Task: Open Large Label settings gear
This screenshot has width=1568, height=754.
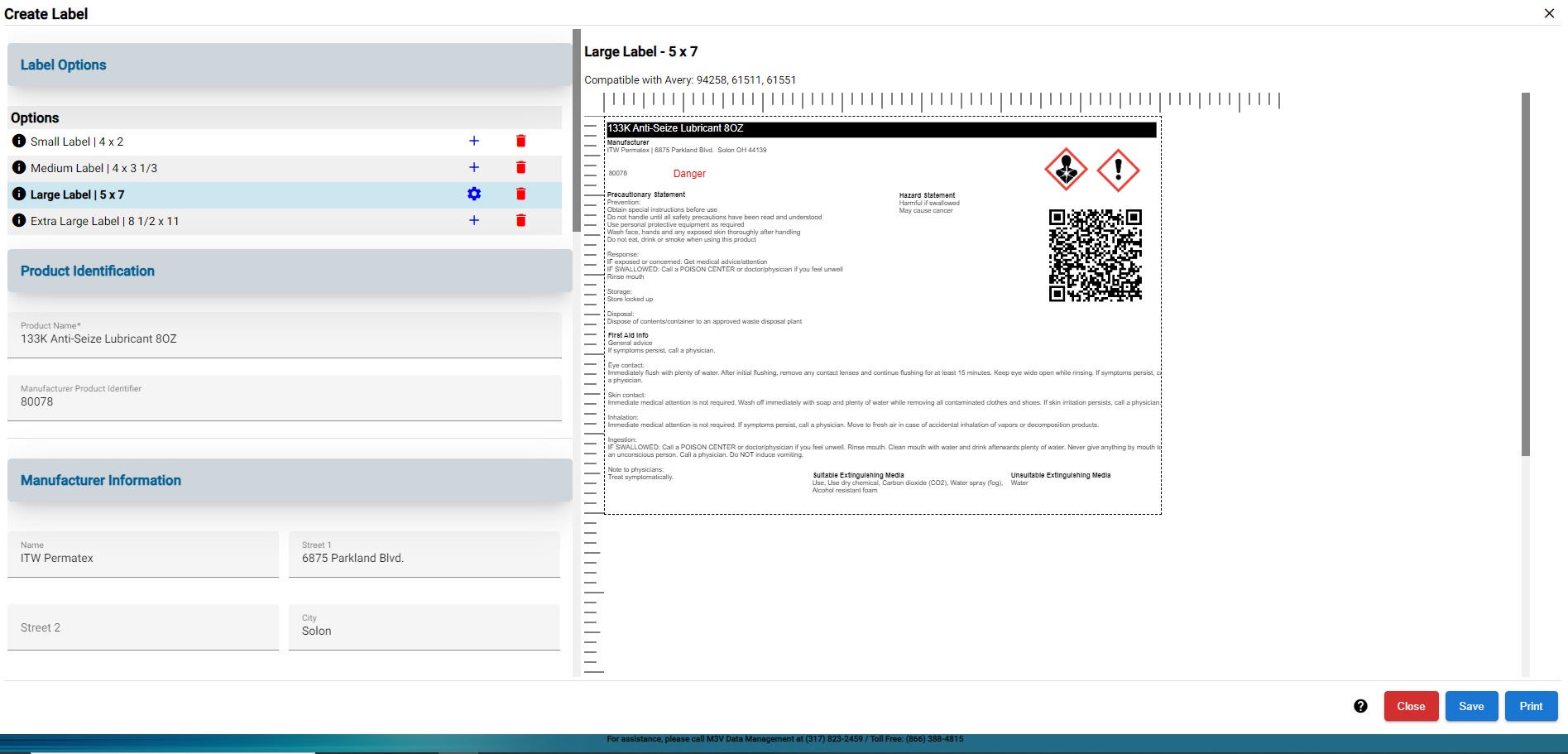Action: (x=474, y=194)
